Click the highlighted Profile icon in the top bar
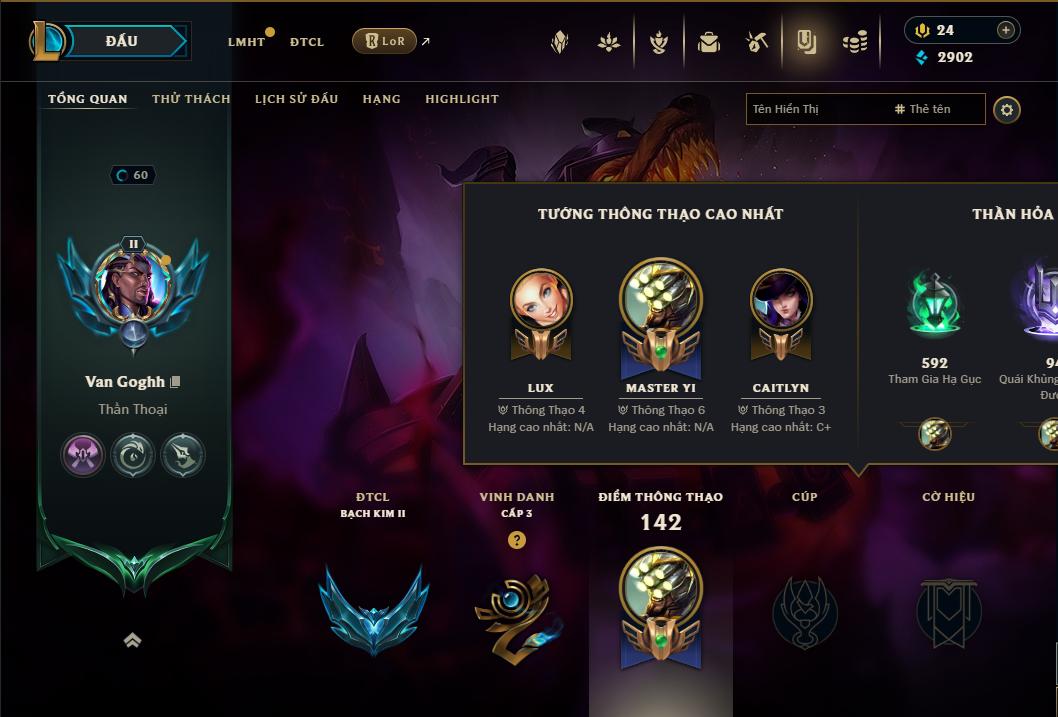 [x=806, y=42]
